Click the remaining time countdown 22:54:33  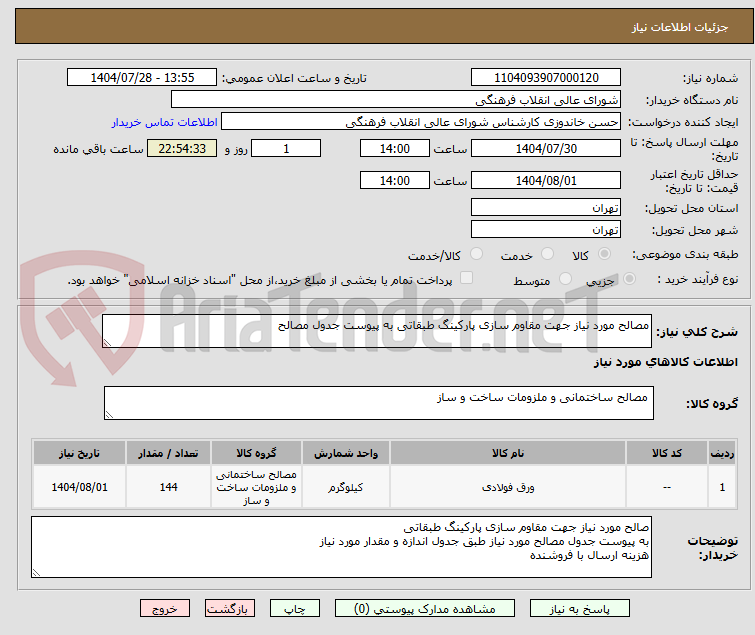point(182,148)
